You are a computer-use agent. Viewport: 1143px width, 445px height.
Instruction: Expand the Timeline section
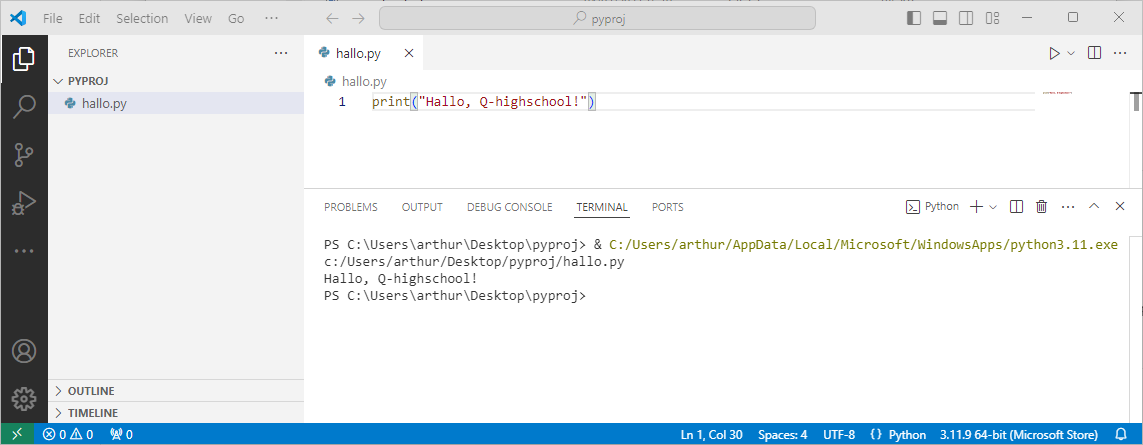(x=176, y=413)
